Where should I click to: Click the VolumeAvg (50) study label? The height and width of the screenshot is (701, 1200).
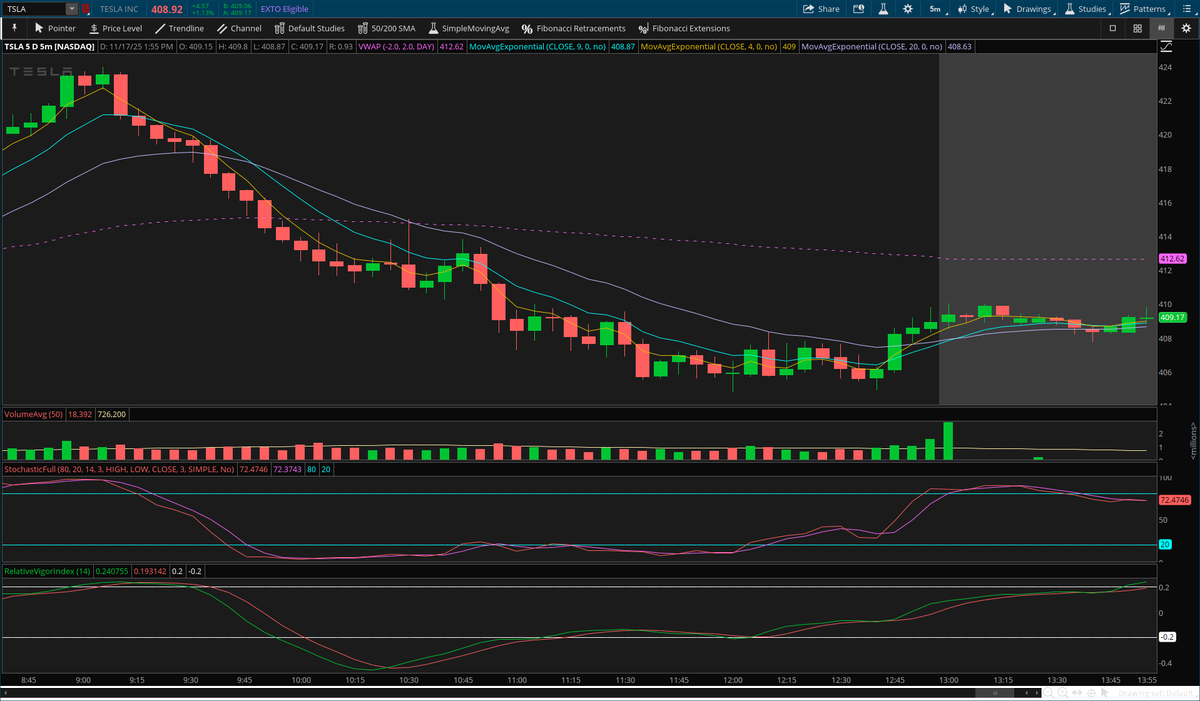point(33,414)
